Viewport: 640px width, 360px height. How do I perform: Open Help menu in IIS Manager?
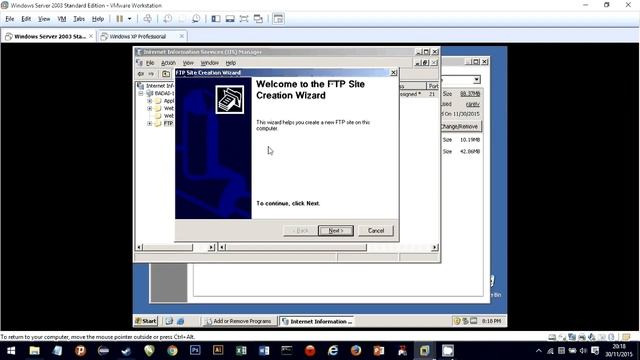(231, 63)
